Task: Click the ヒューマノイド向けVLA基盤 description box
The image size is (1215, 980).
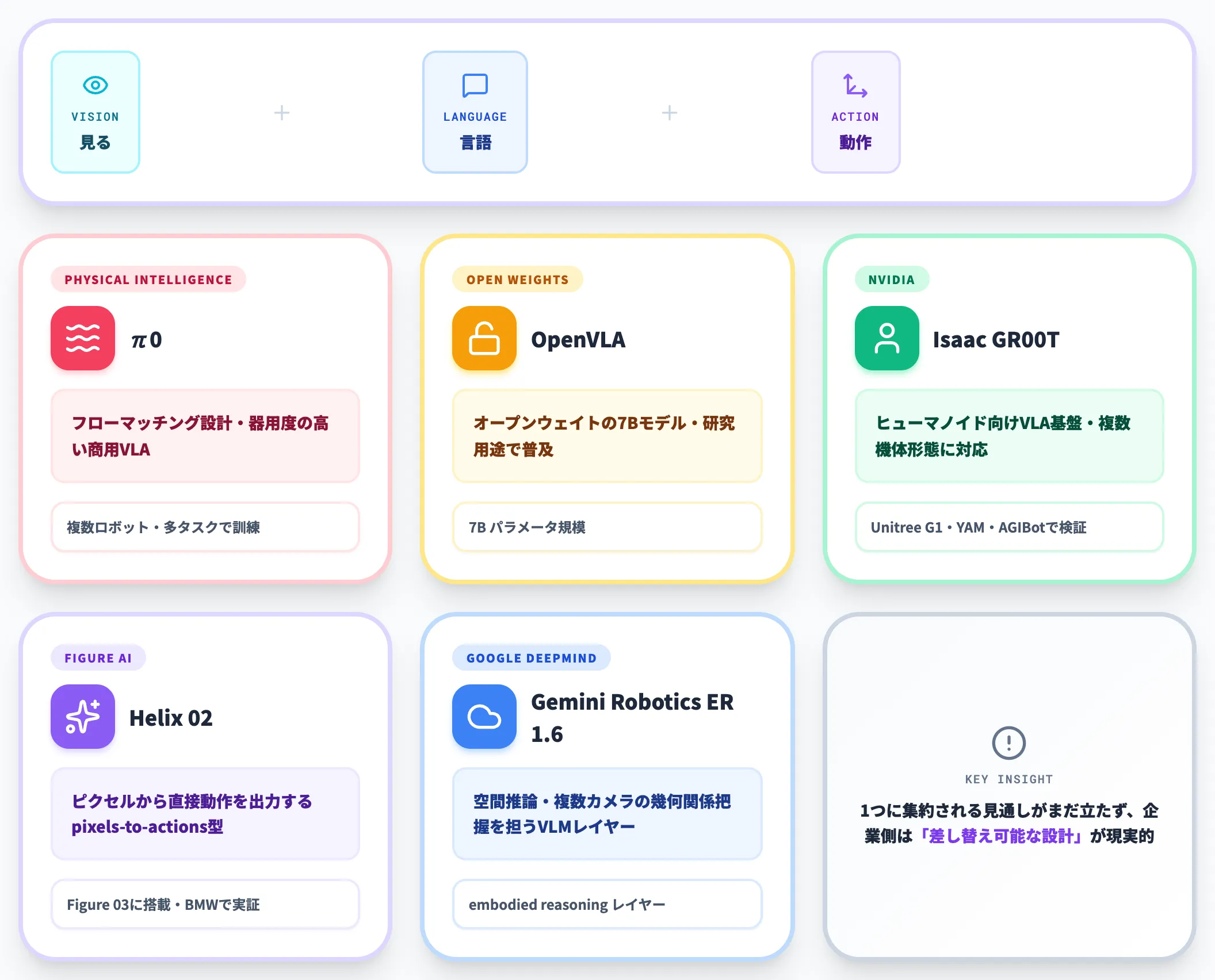Action: (x=1010, y=436)
